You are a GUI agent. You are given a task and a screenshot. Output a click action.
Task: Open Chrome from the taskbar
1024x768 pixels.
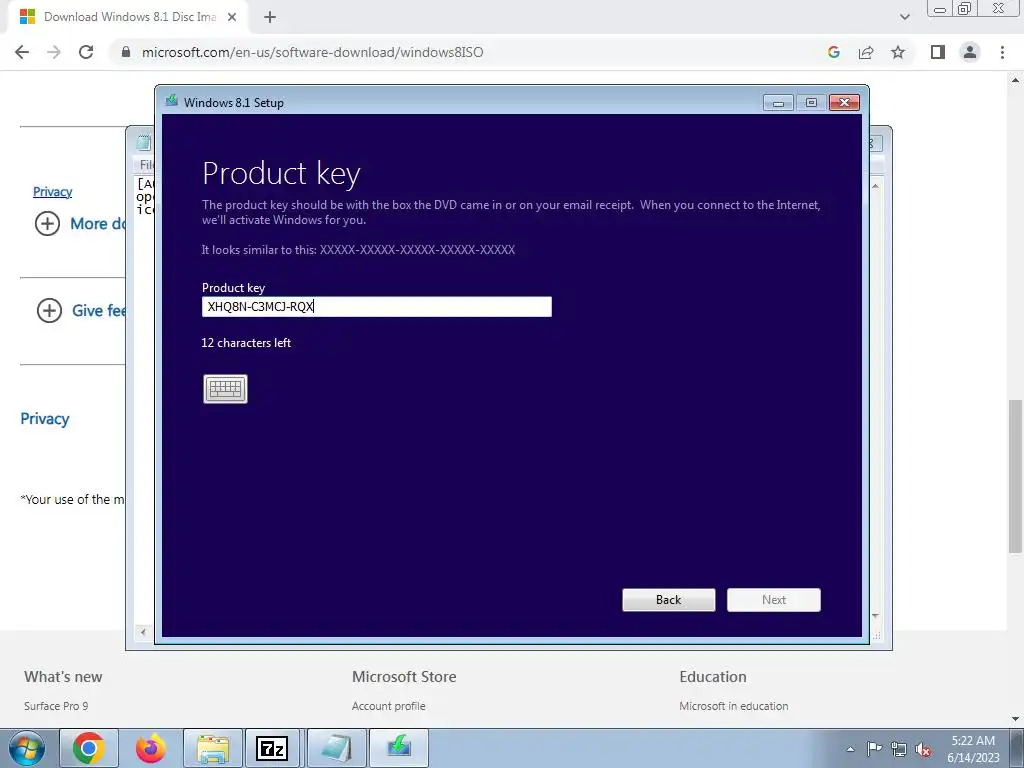tap(89, 748)
